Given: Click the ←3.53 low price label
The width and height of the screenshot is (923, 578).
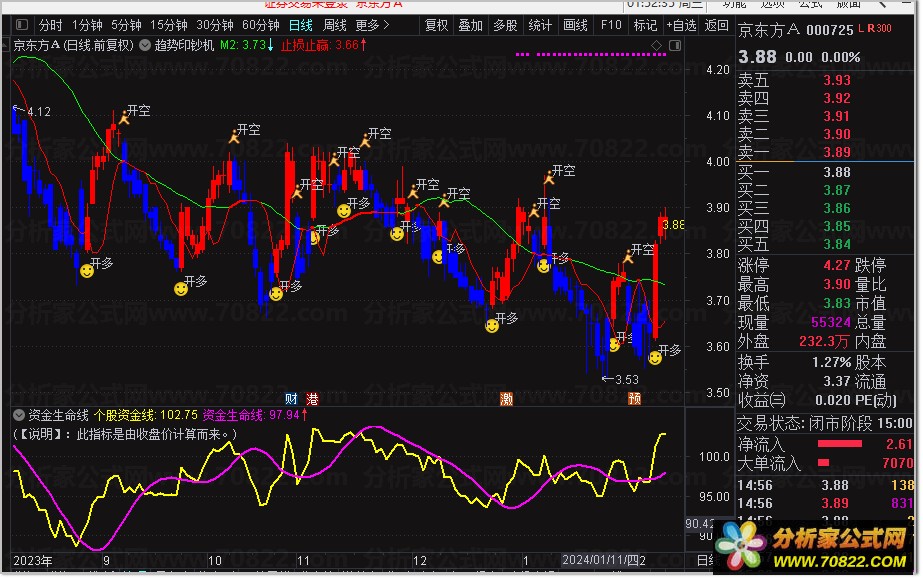Looking at the screenshot, I should [x=620, y=380].
